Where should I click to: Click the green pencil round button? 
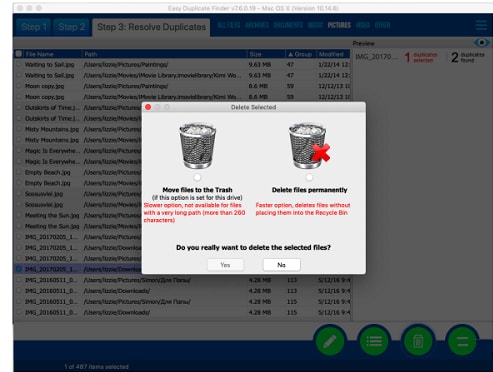[330, 341]
